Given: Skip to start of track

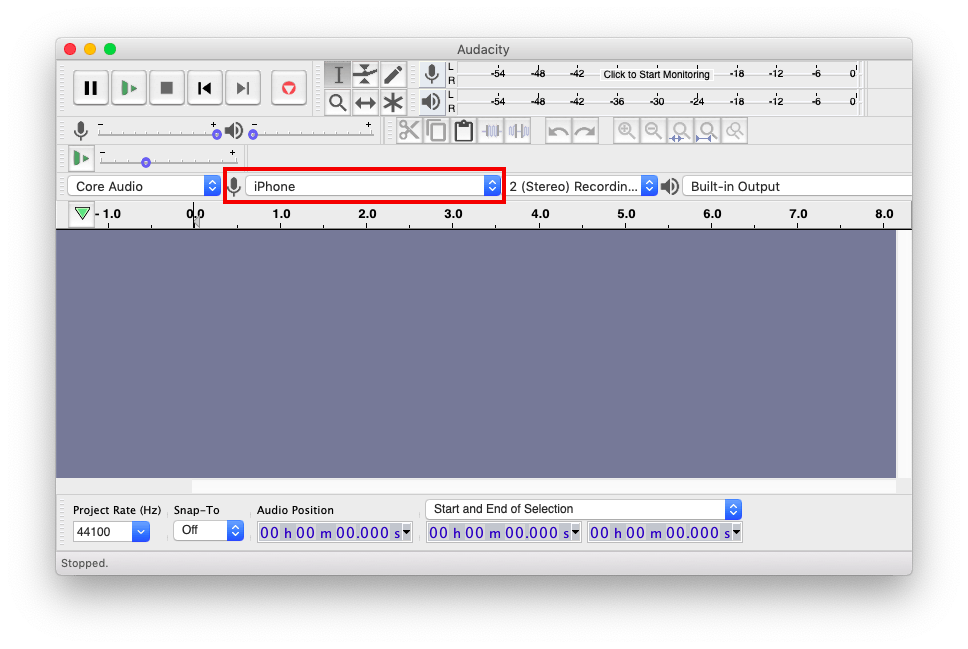Looking at the screenshot, I should (x=205, y=88).
